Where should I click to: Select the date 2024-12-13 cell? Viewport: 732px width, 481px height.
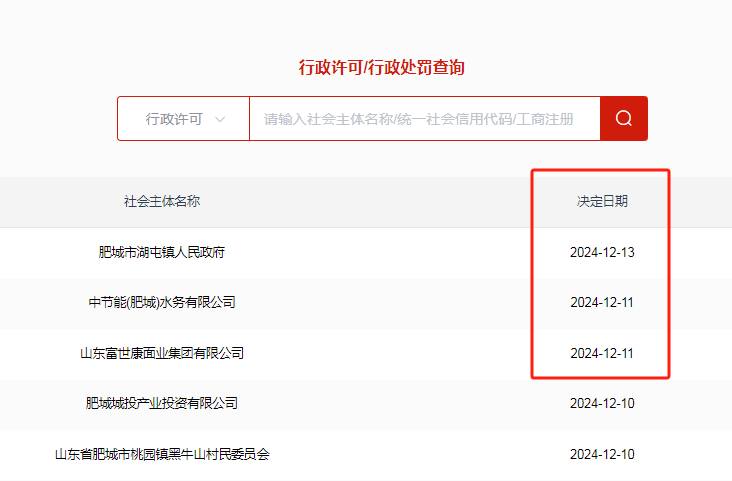tap(602, 252)
